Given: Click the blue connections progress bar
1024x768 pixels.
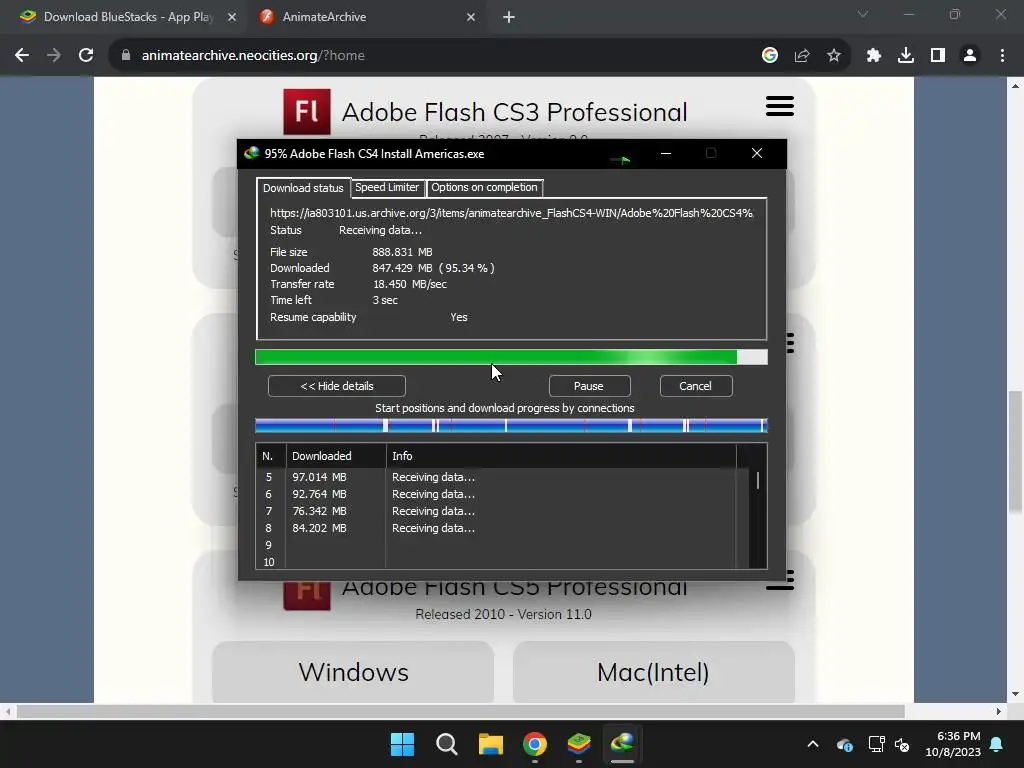Looking at the screenshot, I should coord(511,426).
